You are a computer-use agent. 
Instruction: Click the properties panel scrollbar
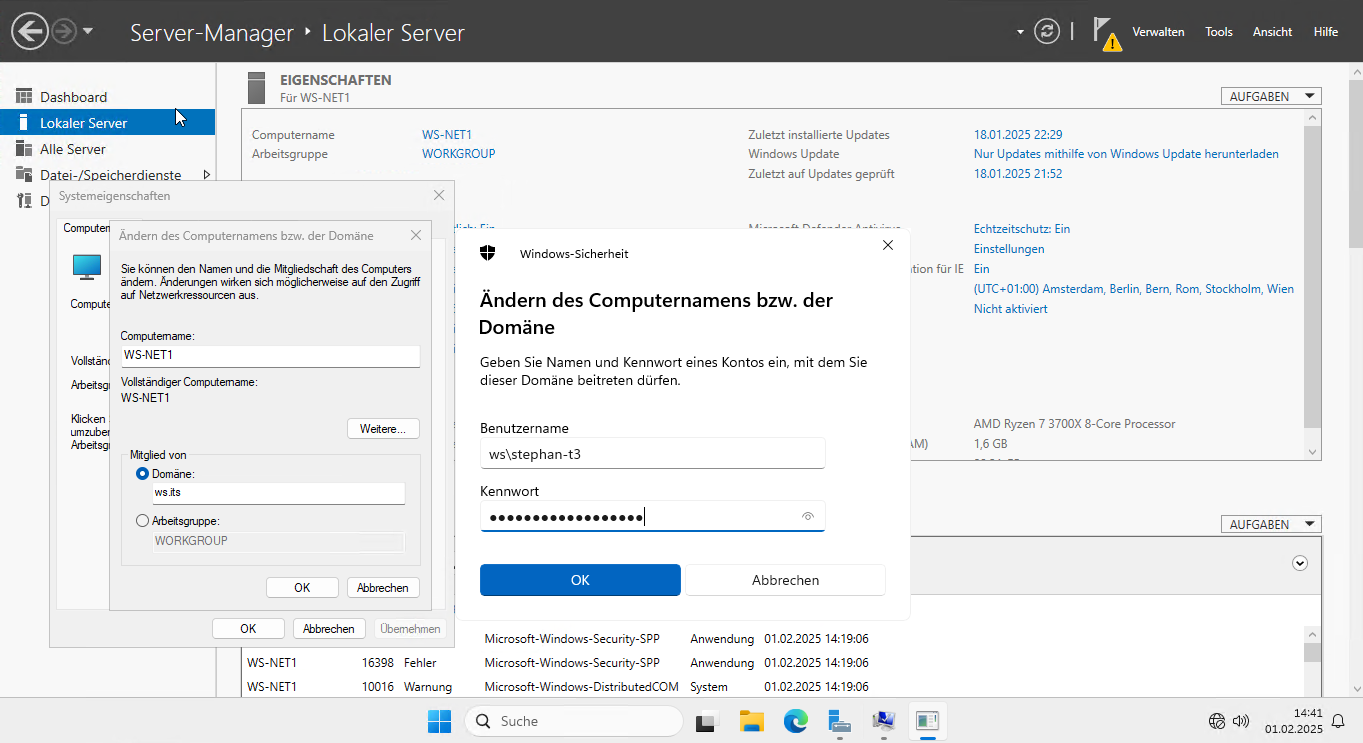coord(1313,285)
